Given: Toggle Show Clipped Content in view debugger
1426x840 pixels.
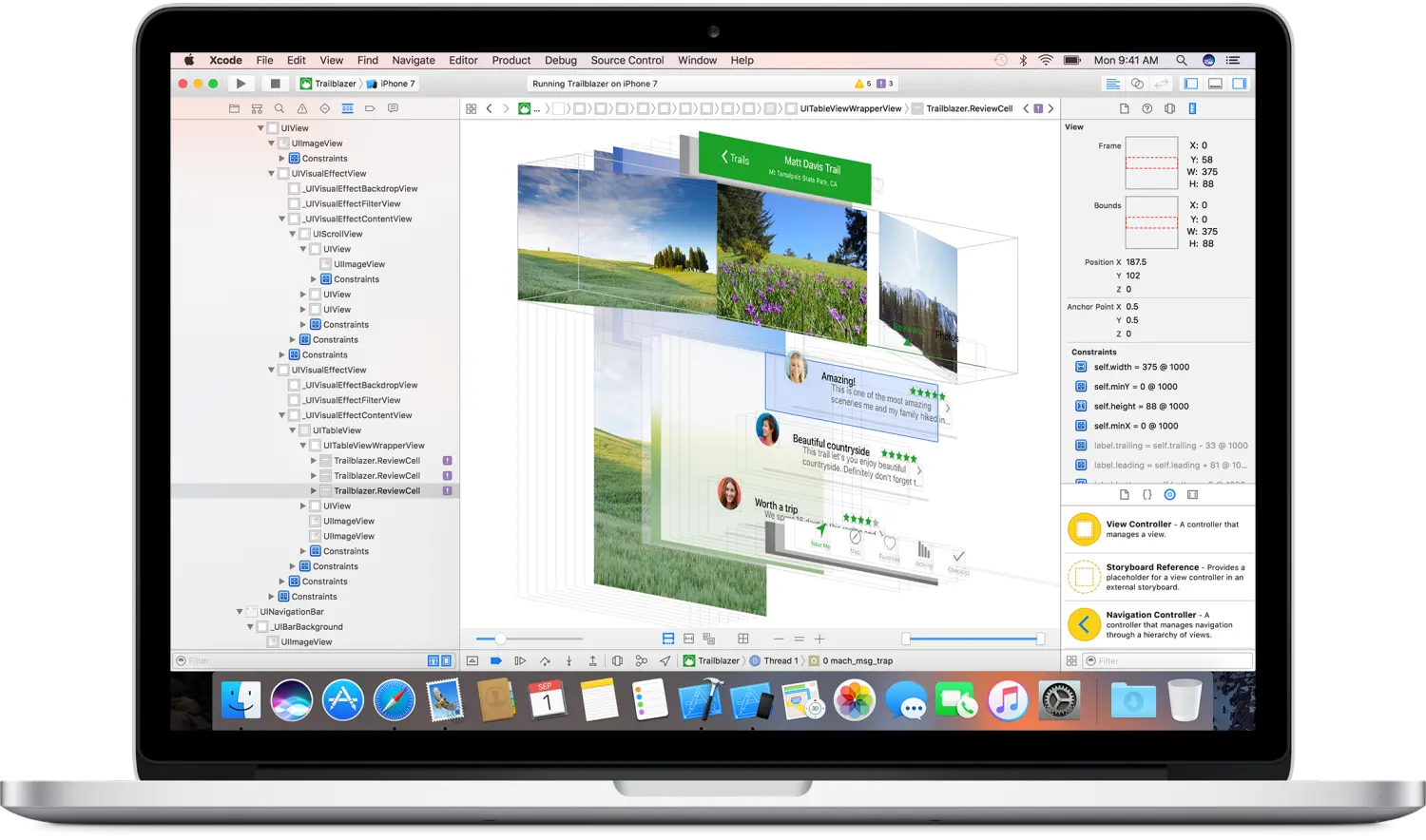Looking at the screenshot, I should point(668,639).
